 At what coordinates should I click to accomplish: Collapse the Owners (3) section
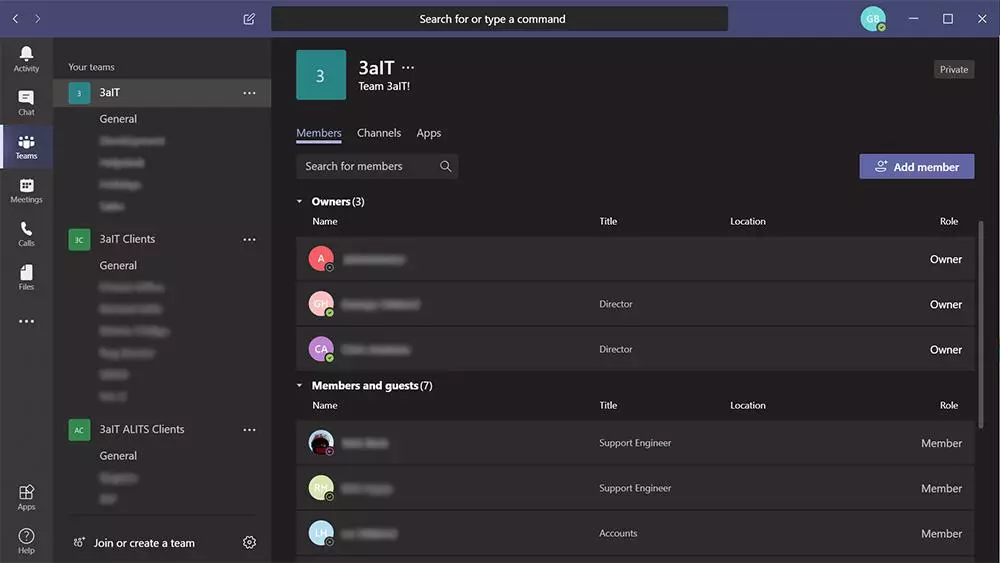(299, 201)
